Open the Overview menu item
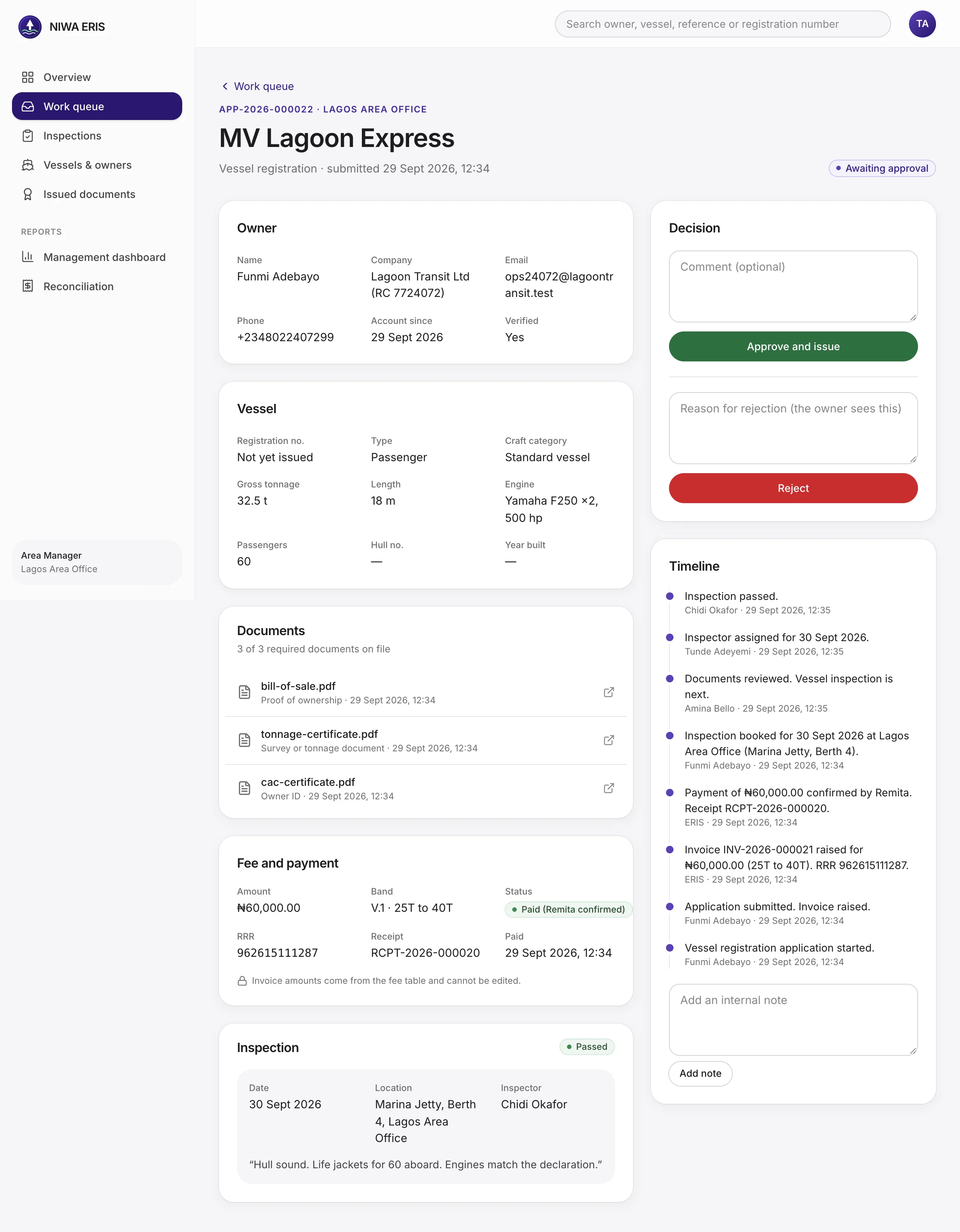 click(x=97, y=77)
